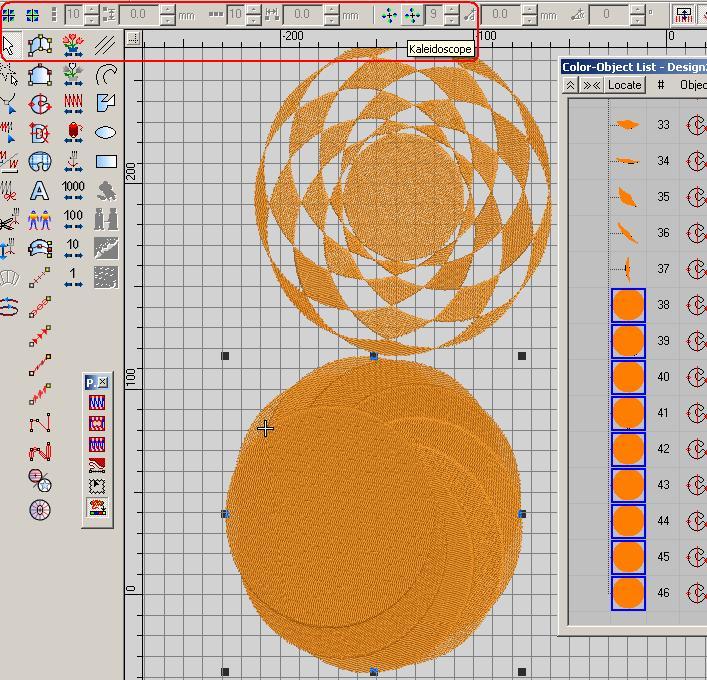Select the scissors trim tool icon
This screenshot has width=707, height=680.
click(x=9, y=220)
